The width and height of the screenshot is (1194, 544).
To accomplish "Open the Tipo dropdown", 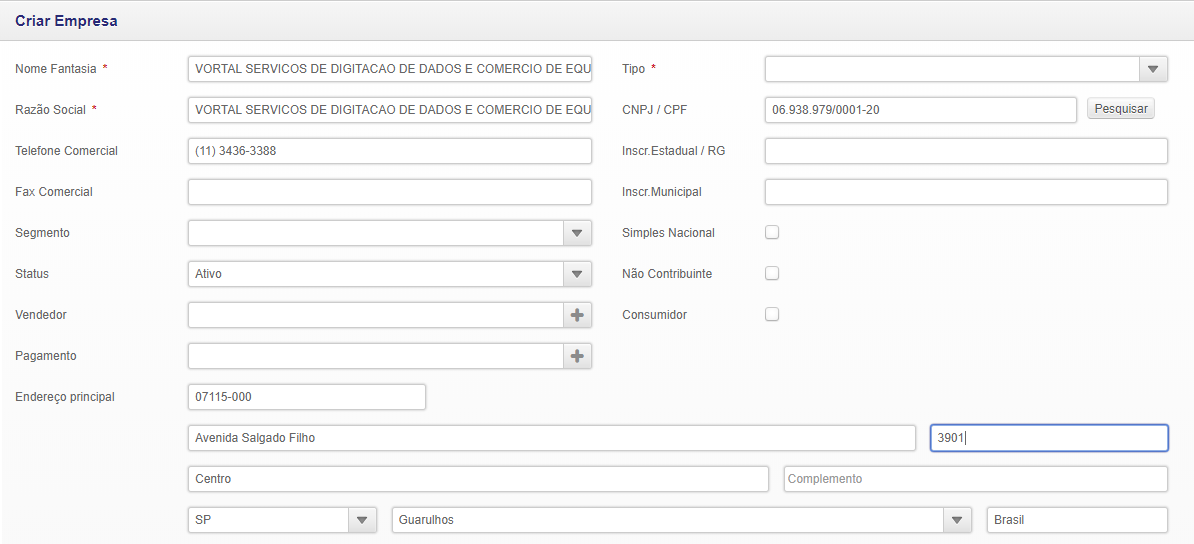I will [1153, 69].
